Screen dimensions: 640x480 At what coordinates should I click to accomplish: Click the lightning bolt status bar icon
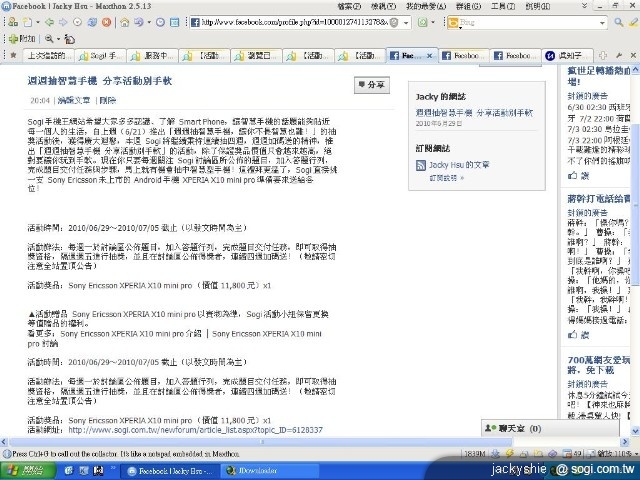pos(509,453)
